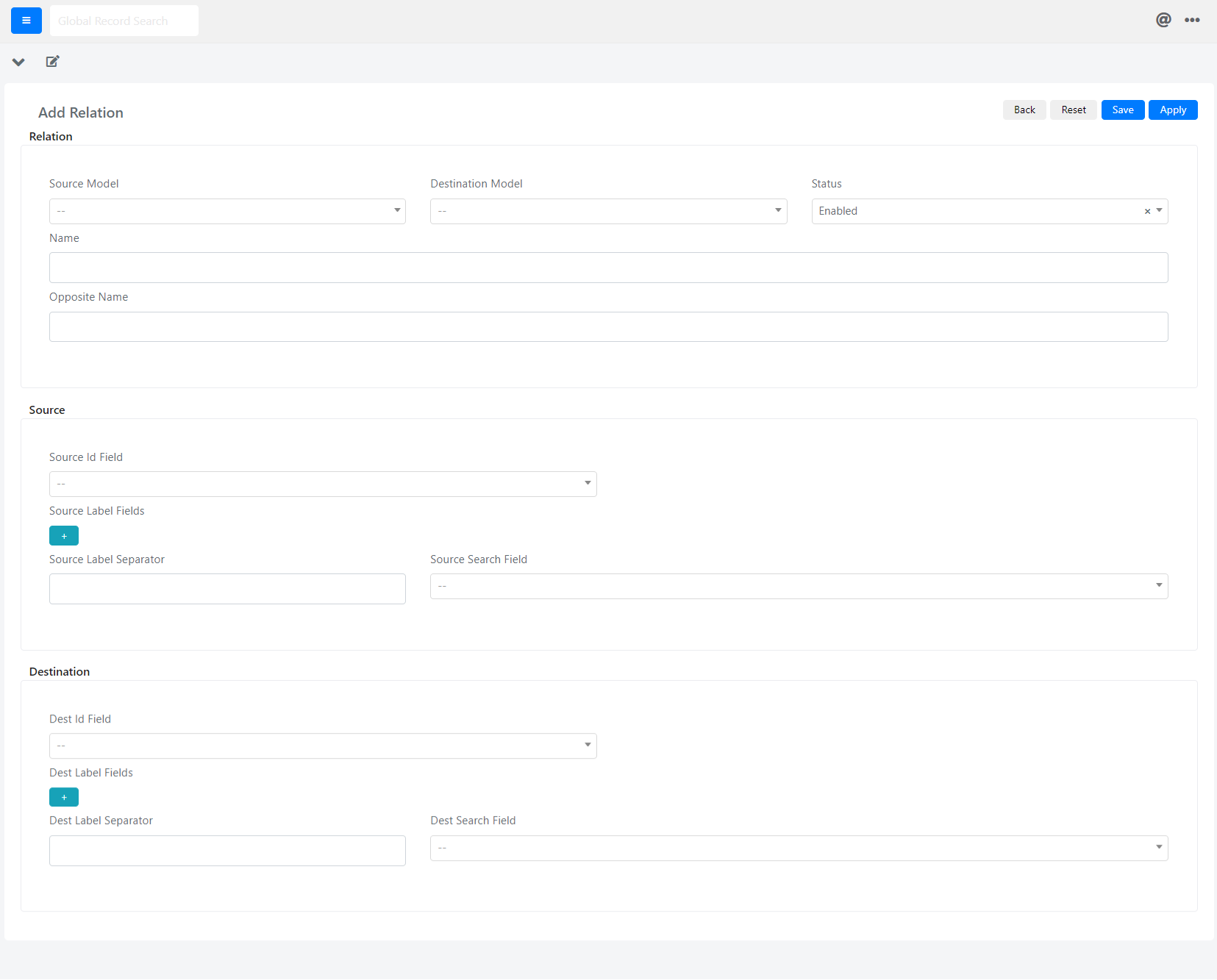Focus the Source Label Separator field
Image resolution: width=1217 pixels, height=980 pixels.
click(227, 589)
